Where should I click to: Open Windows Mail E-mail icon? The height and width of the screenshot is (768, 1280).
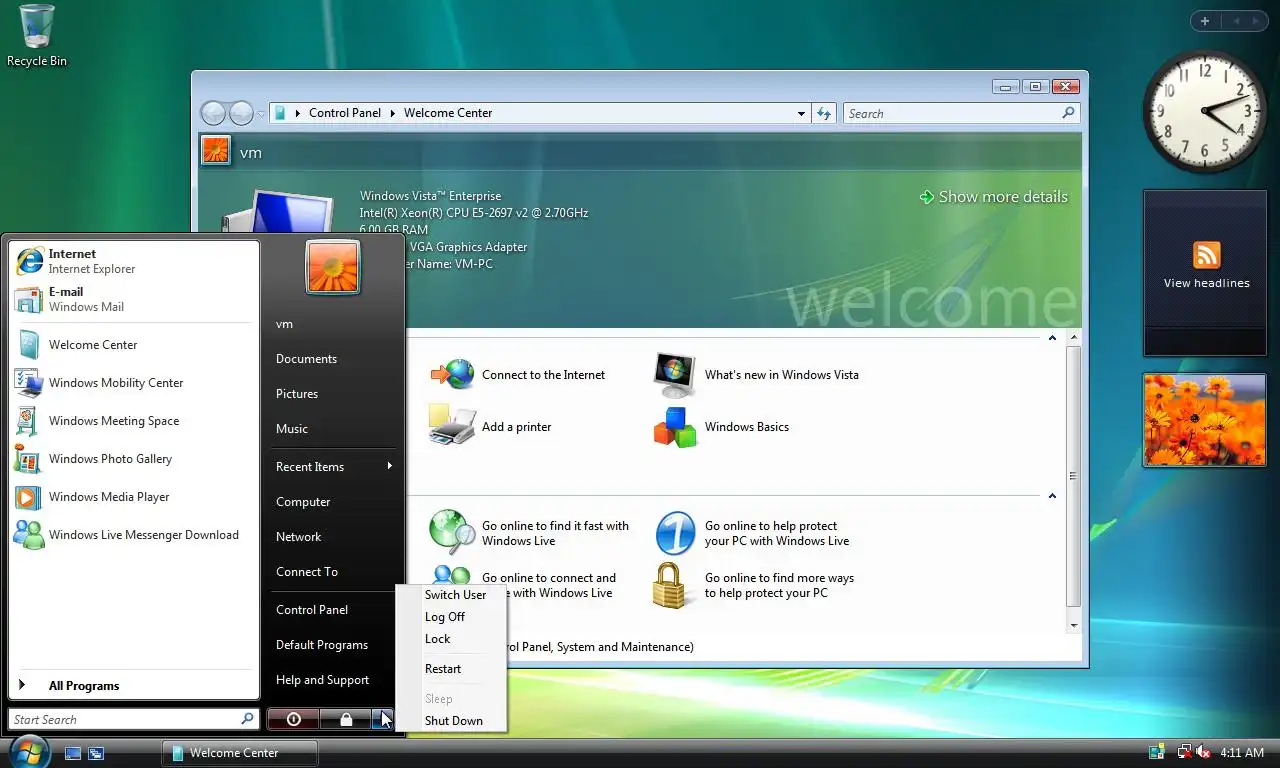tap(28, 299)
